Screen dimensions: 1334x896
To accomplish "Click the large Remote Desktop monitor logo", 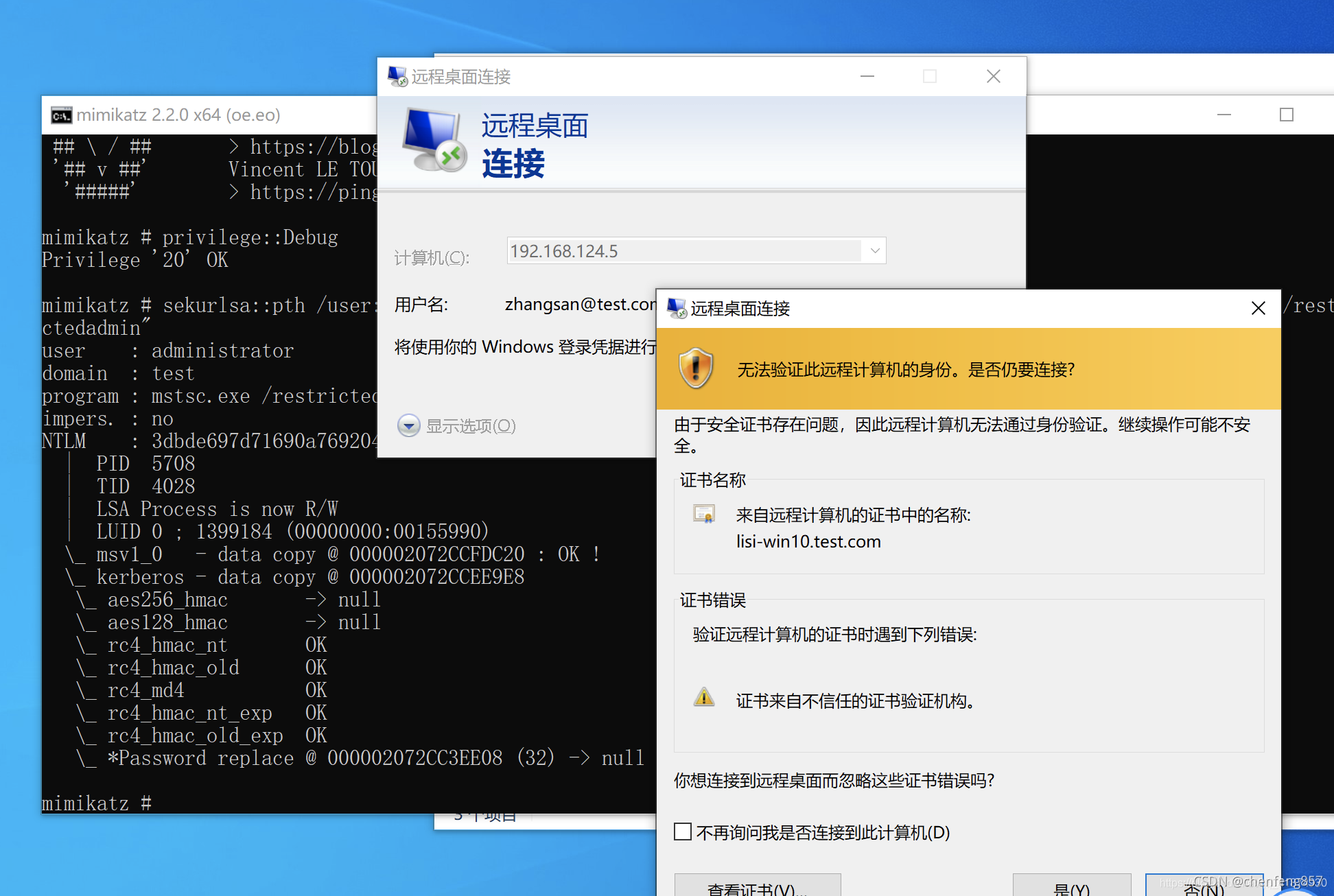I will 434,140.
